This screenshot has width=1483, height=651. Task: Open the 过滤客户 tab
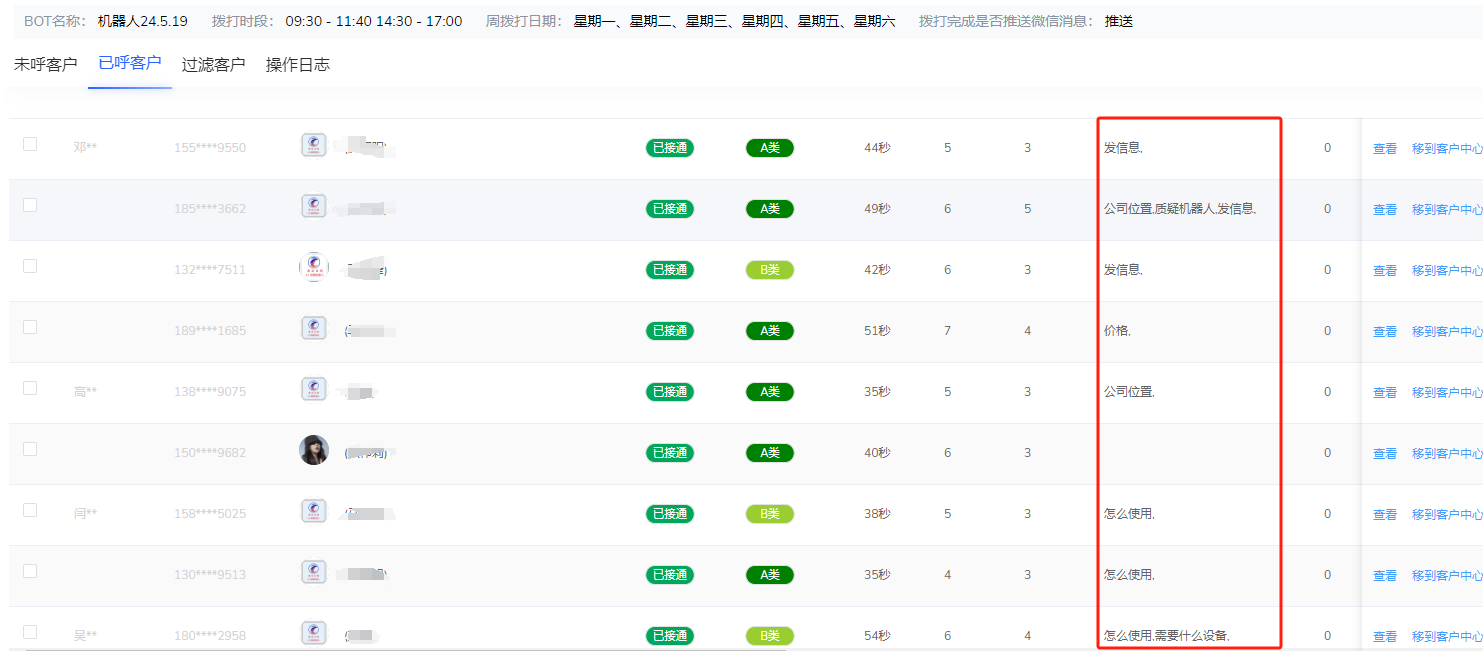pos(211,63)
